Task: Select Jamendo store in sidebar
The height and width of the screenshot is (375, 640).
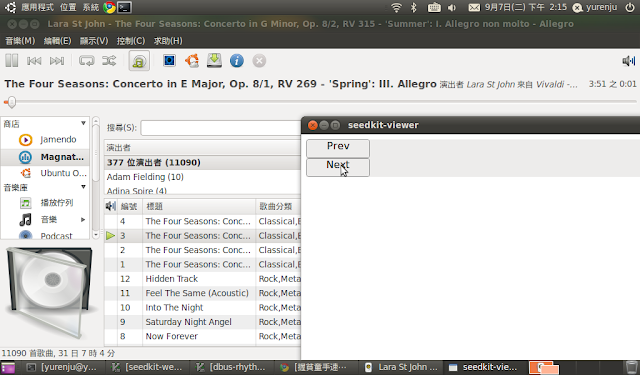Action: pyautogui.click(x=45, y=140)
